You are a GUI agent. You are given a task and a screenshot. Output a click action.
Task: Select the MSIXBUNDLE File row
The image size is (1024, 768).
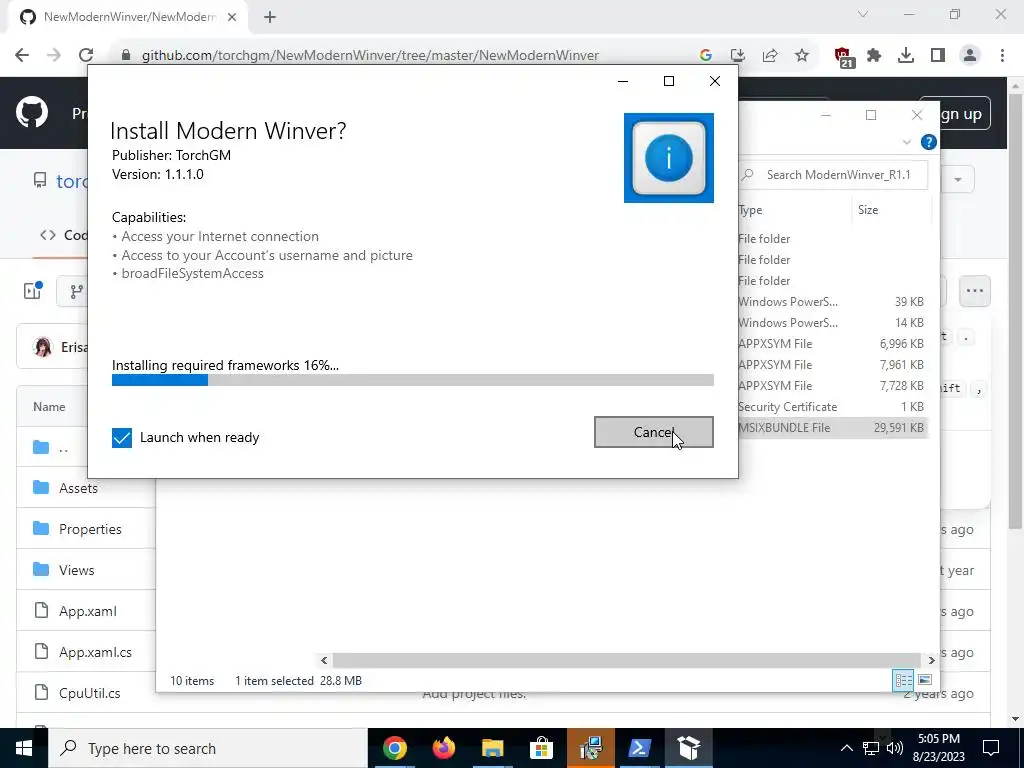[833, 428]
